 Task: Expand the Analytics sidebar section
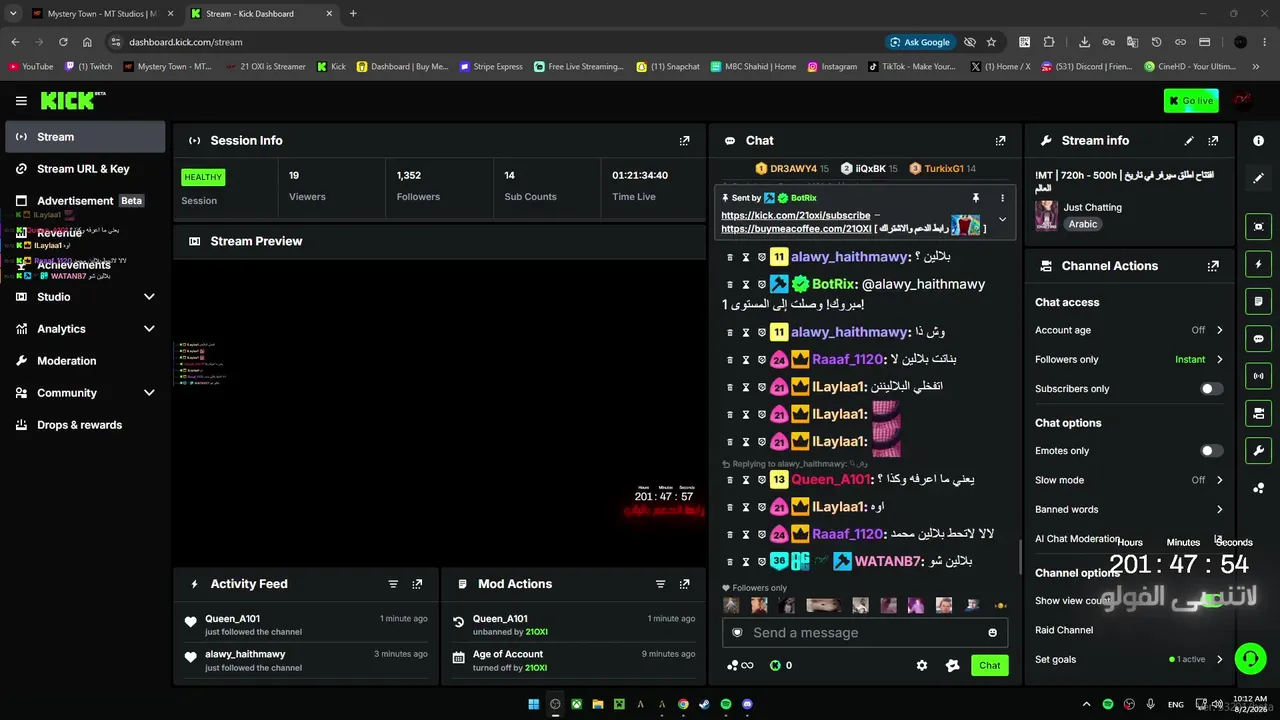pos(85,329)
